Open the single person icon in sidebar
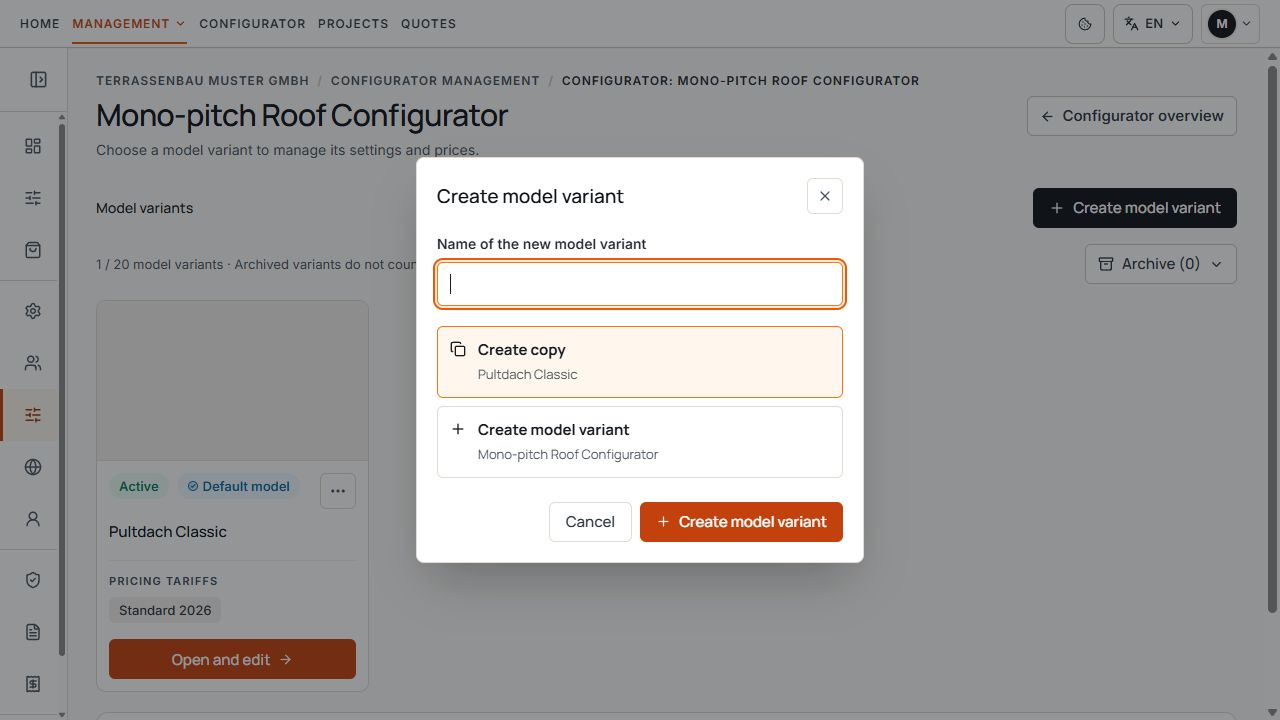 33,519
